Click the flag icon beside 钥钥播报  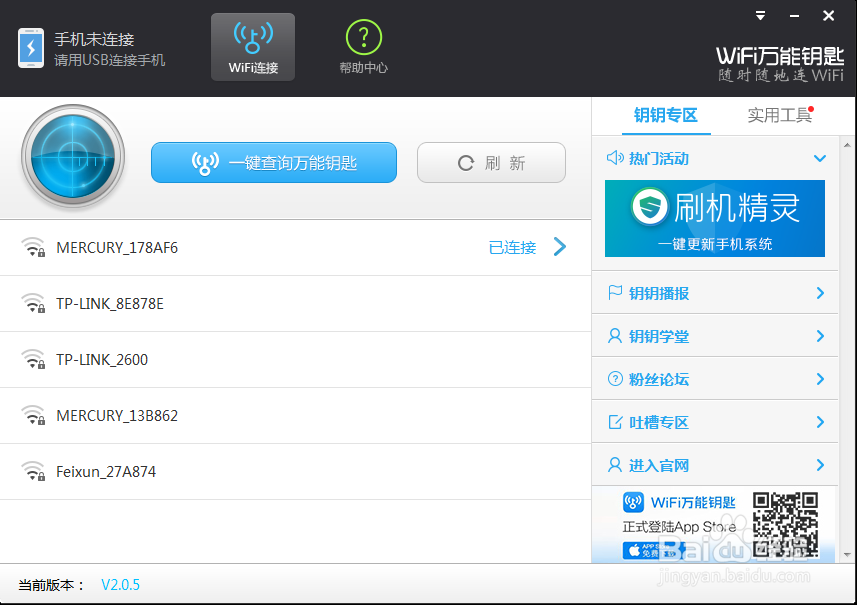point(615,292)
